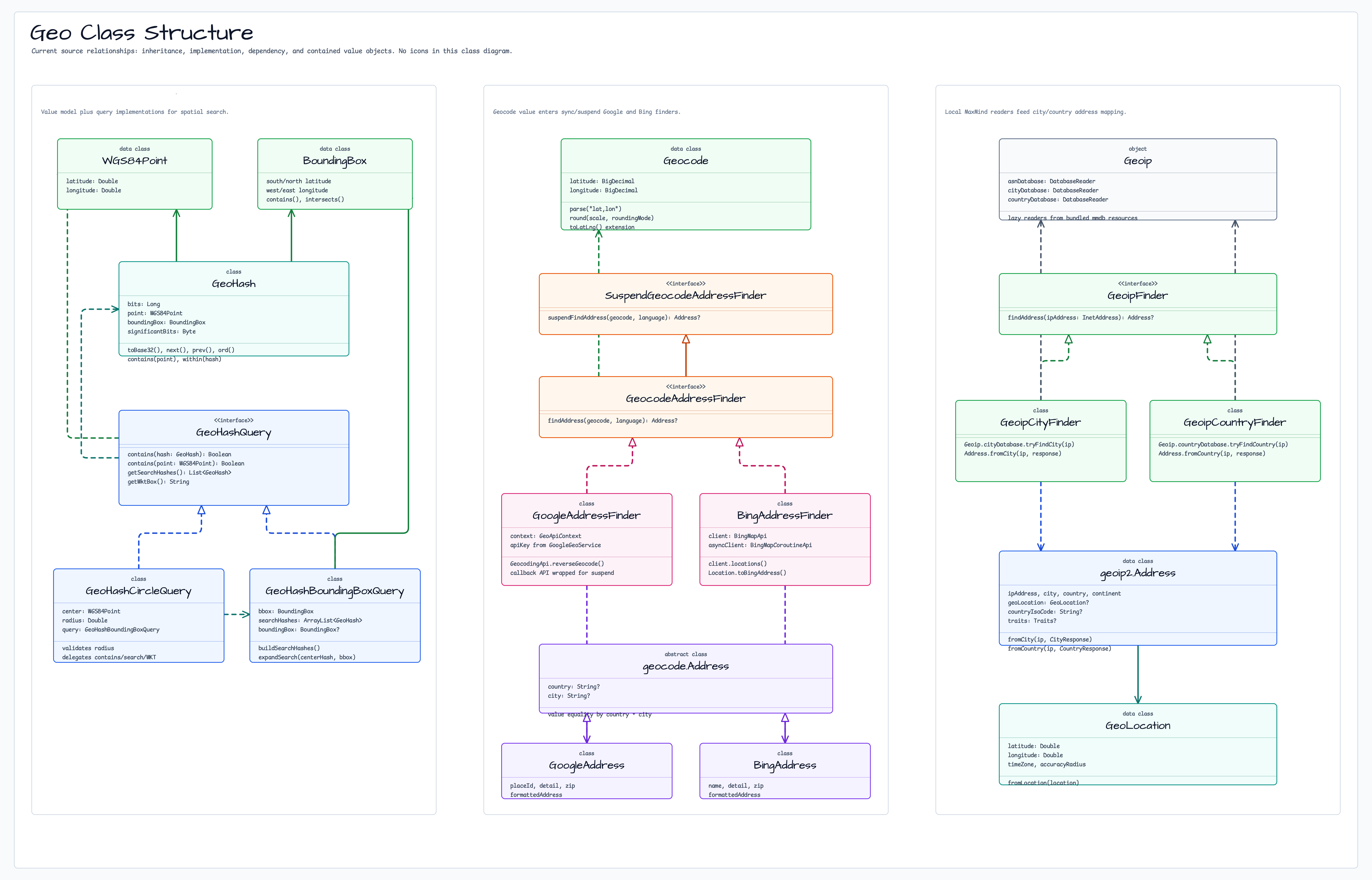Select the 'Current source relationships' subtitle text

(x=272, y=51)
